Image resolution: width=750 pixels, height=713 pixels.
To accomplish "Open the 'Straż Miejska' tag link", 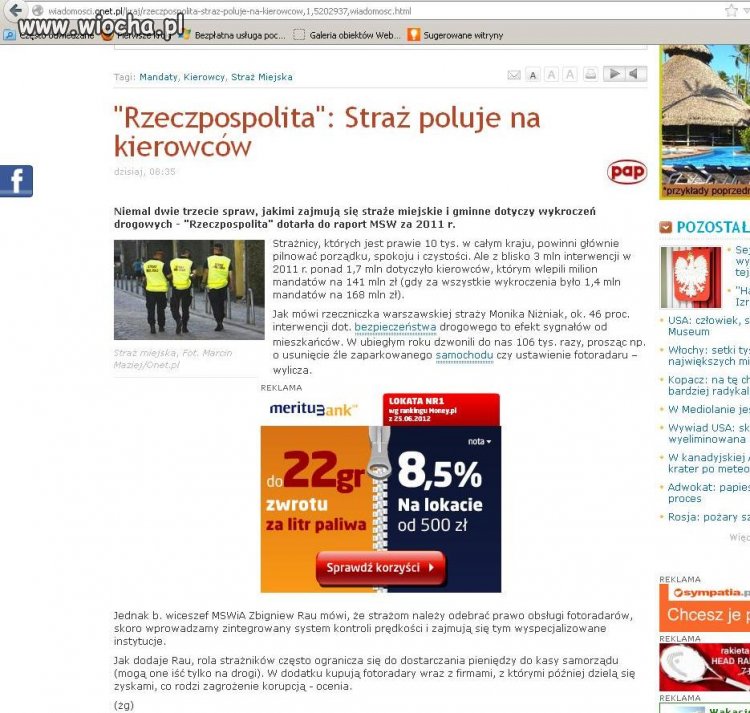I will pos(262,77).
